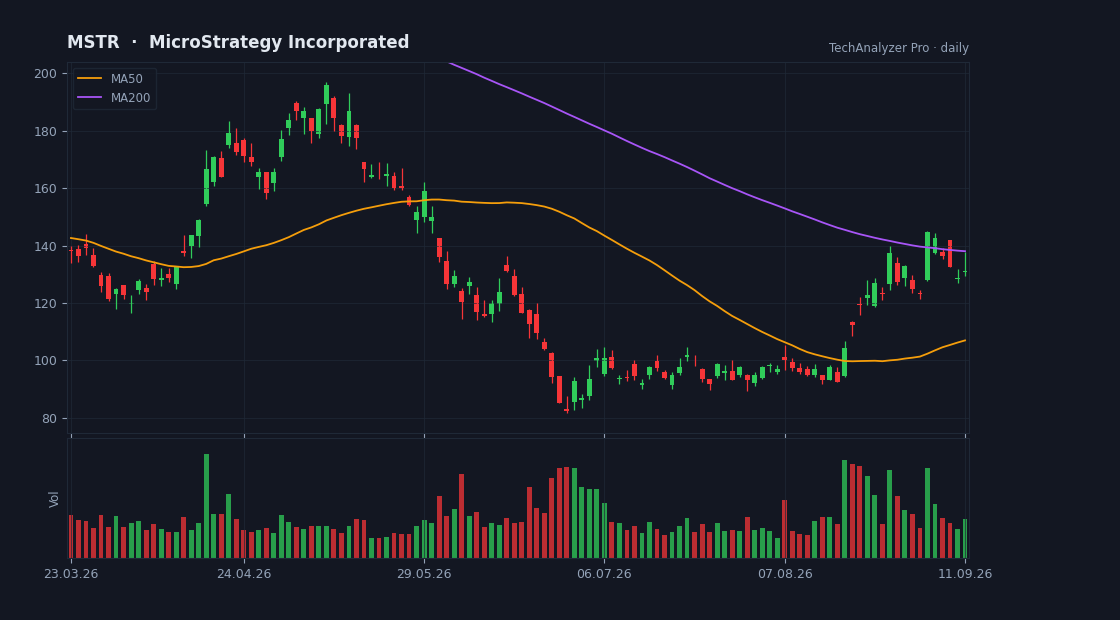Click the 200 price axis label
This screenshot has height=620, width=1120.
pyautogui.click(x=48, y=74)
